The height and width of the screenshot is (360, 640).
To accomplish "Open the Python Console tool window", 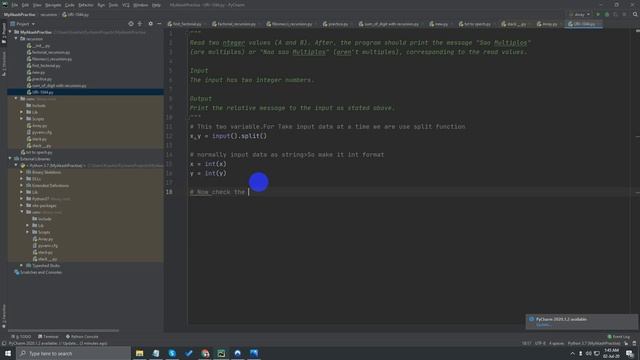I will coord(82,337).
